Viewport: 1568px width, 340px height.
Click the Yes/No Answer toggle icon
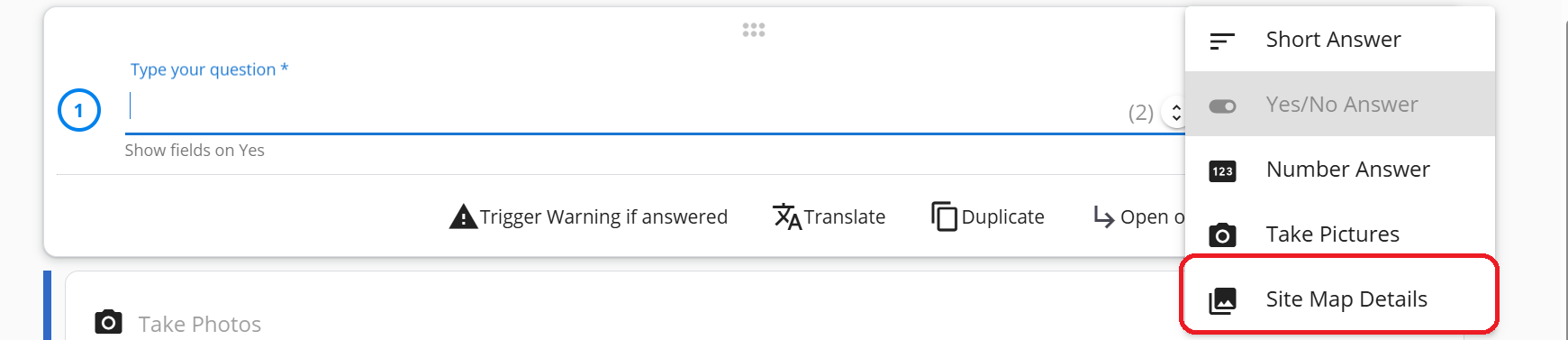pos(1222,106)
